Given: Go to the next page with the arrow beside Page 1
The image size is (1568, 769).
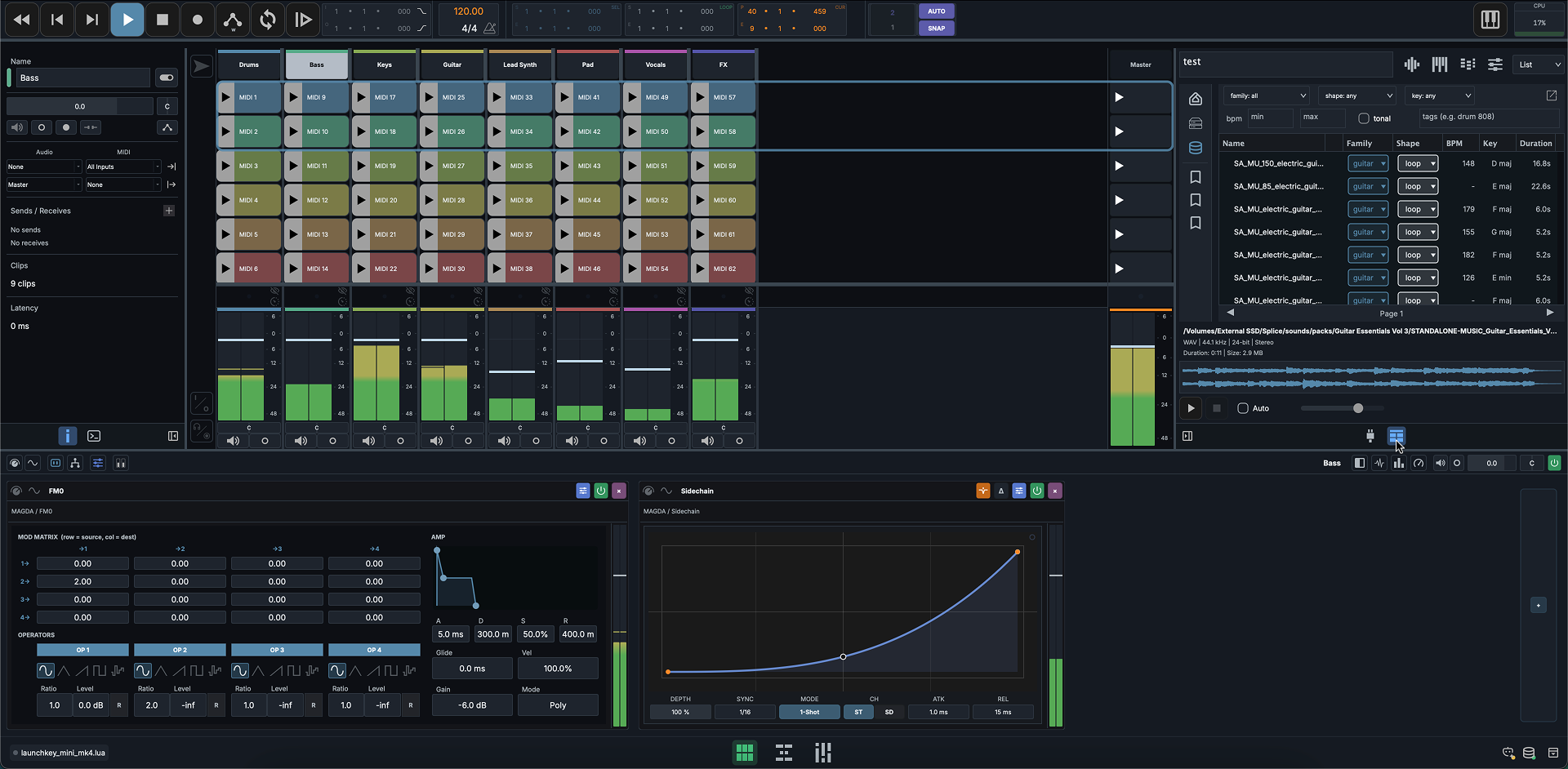Looking at the screenshot, I should coord(1549,313).
